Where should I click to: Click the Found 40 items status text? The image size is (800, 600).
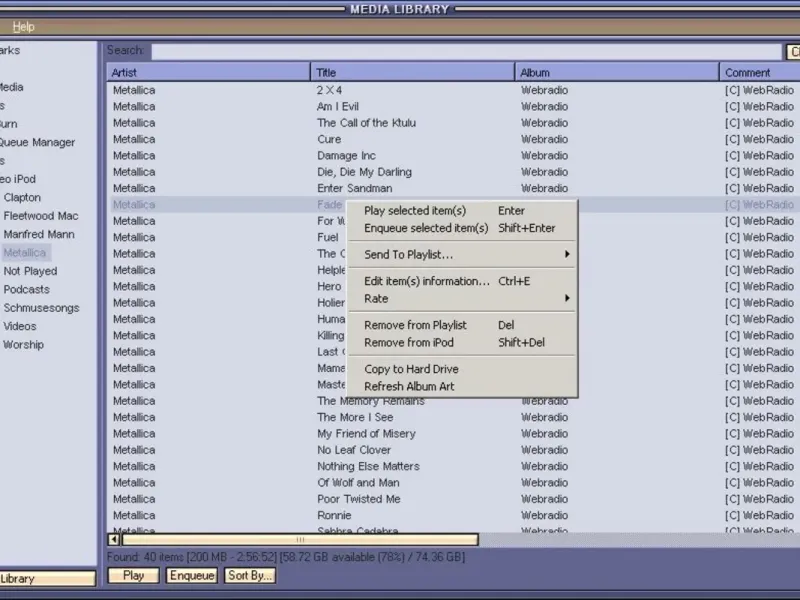point(286,557)
